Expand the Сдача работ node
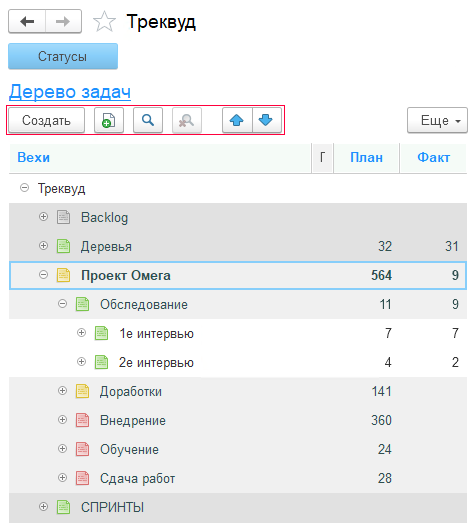Image resolution: width=475 pixels, height=526 pixels. [62, 477]
